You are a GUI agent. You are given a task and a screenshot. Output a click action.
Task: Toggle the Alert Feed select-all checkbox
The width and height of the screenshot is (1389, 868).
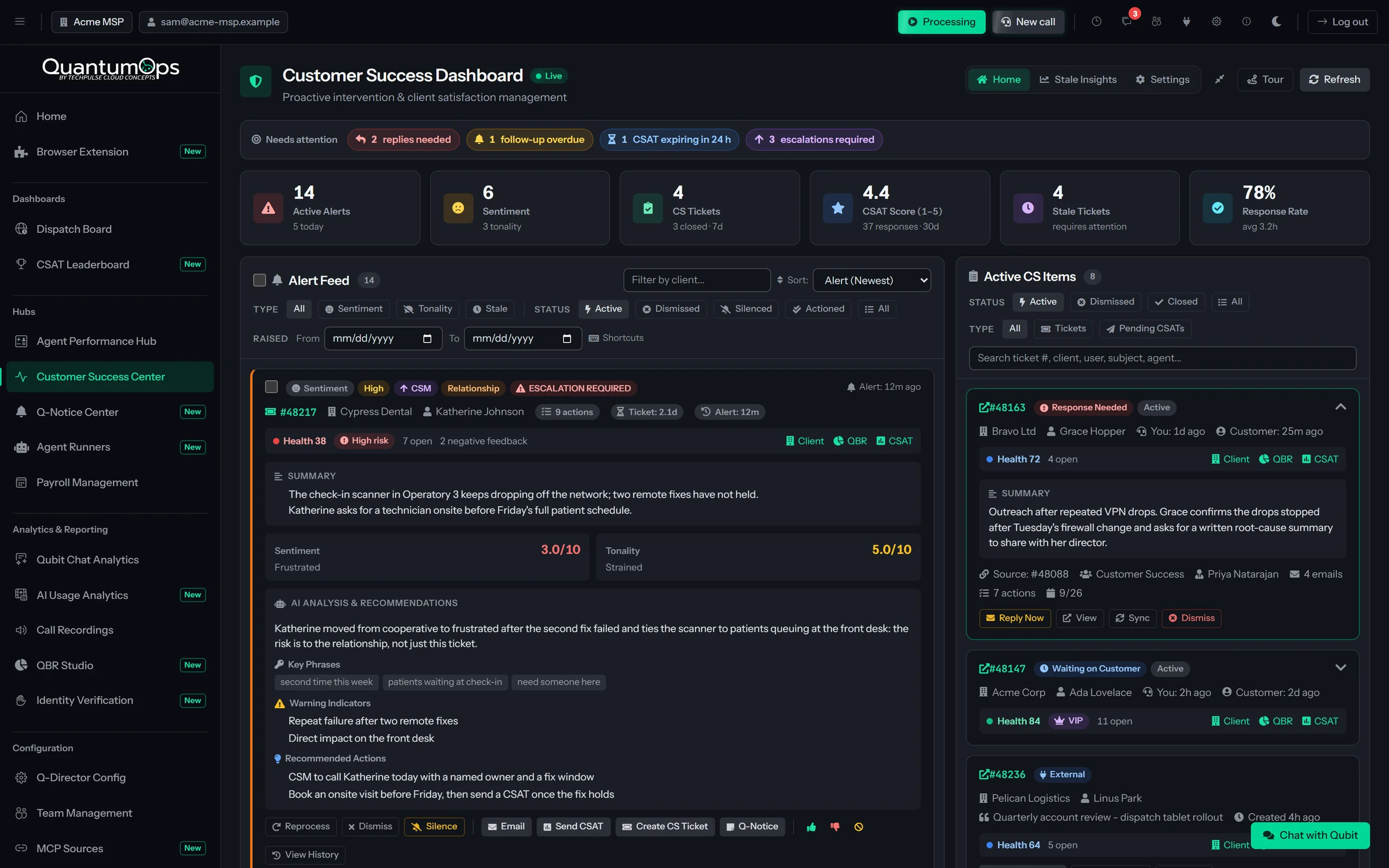[259, 280]
